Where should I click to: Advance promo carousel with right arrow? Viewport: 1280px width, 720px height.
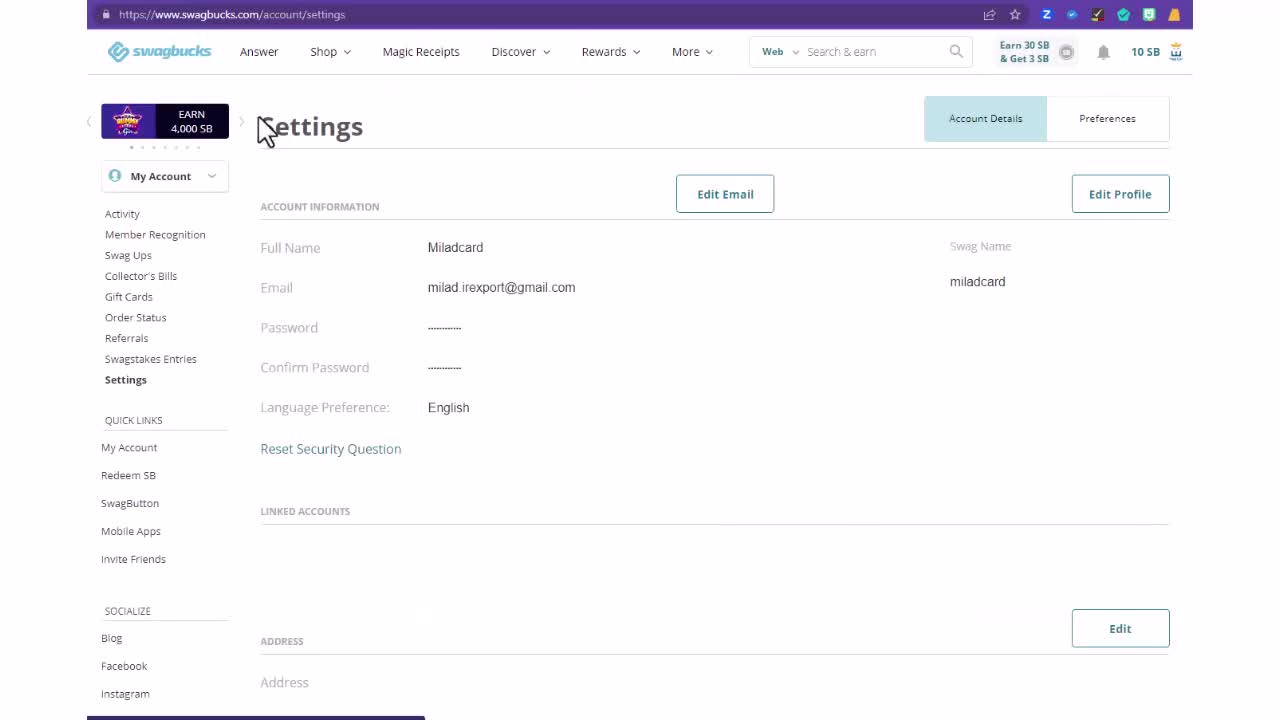tap(241, 122)
